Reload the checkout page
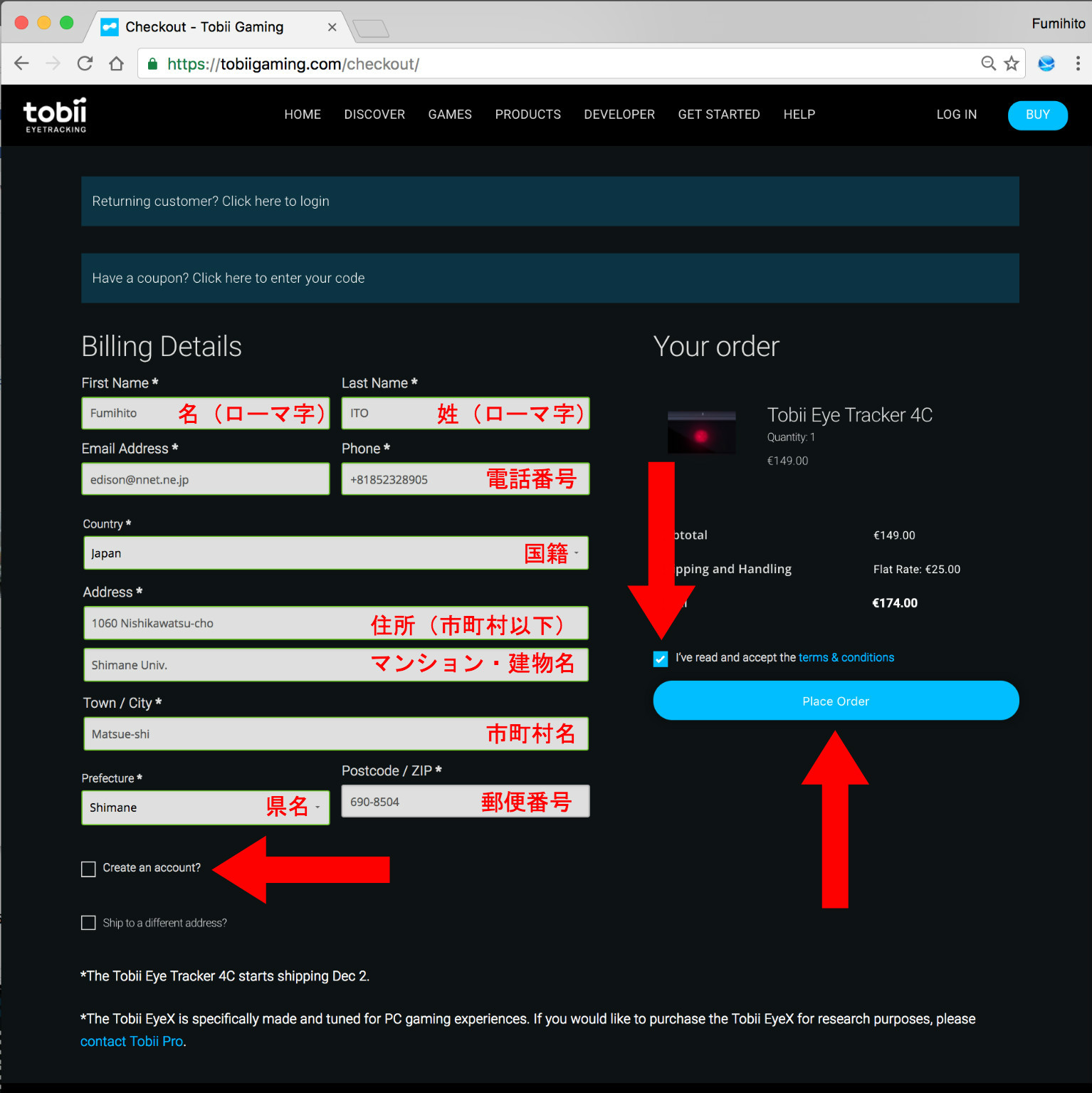1092x1093 pixels. (x=85, y=63)
